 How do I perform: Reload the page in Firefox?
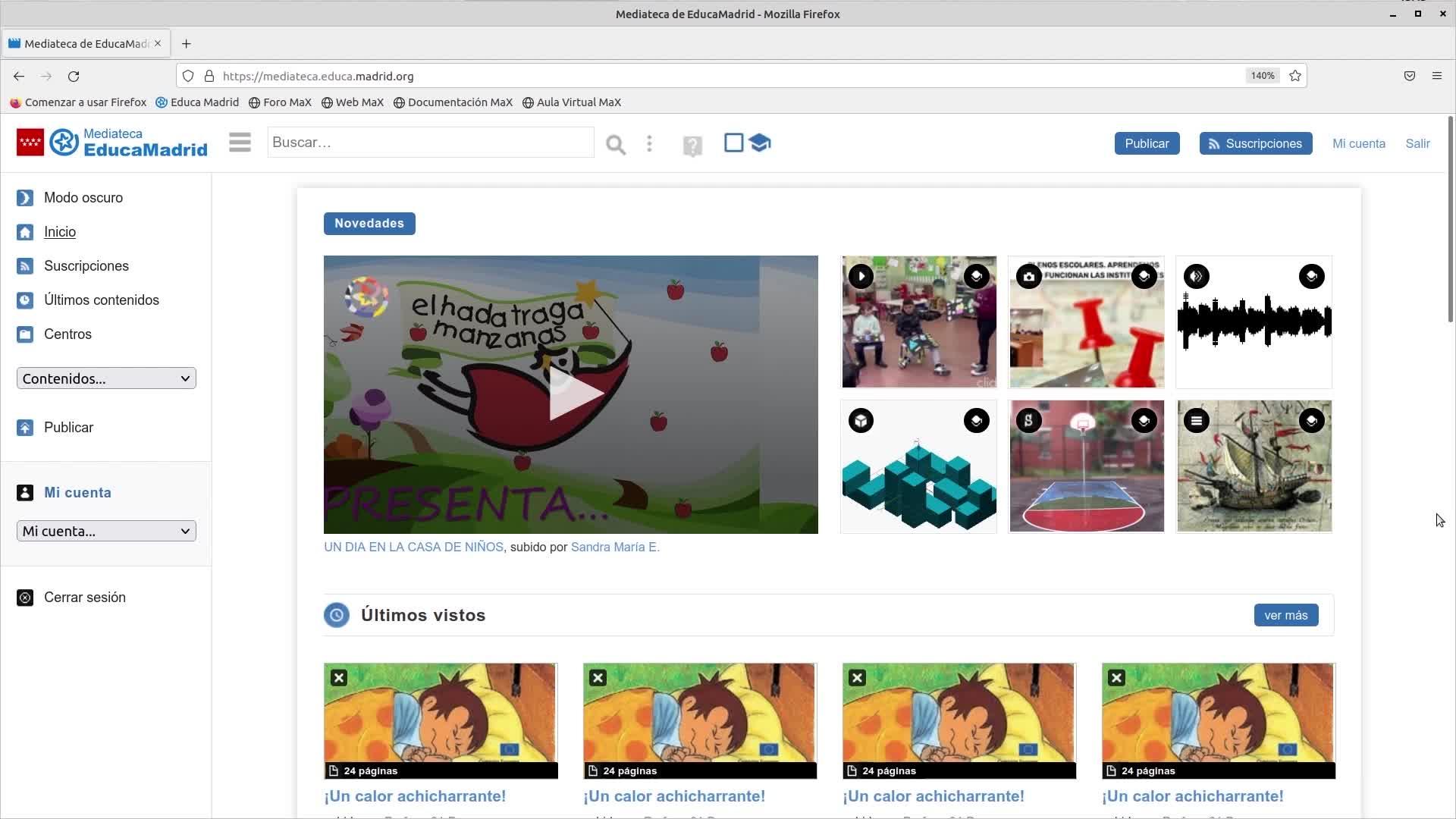(x=74, y=76)
